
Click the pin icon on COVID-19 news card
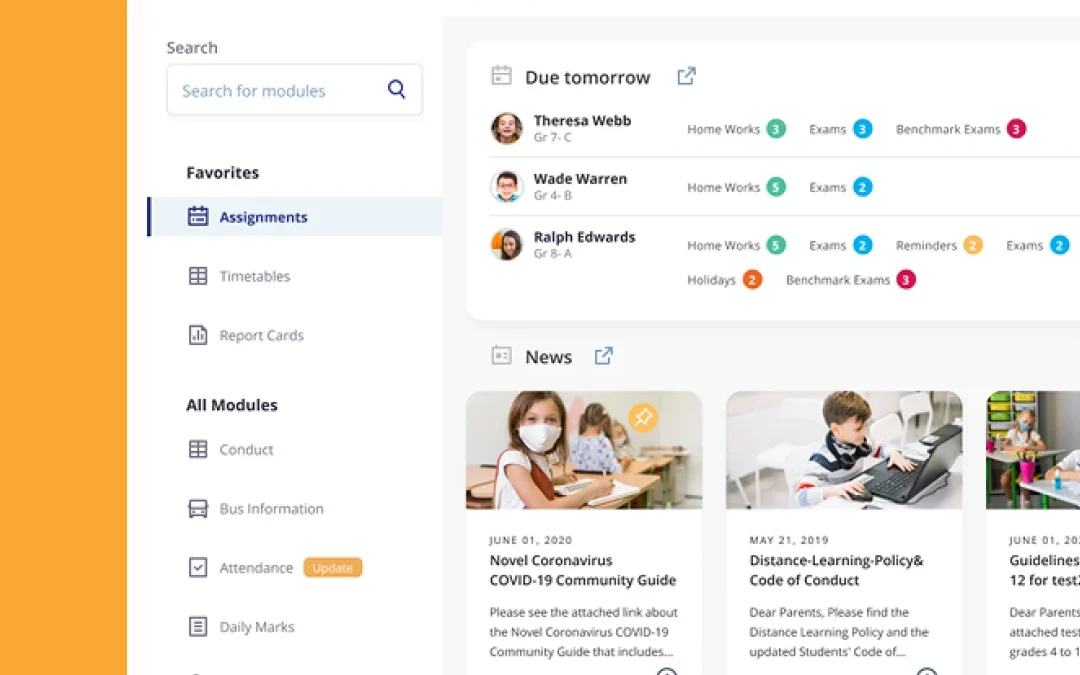[x=643, y=417]
